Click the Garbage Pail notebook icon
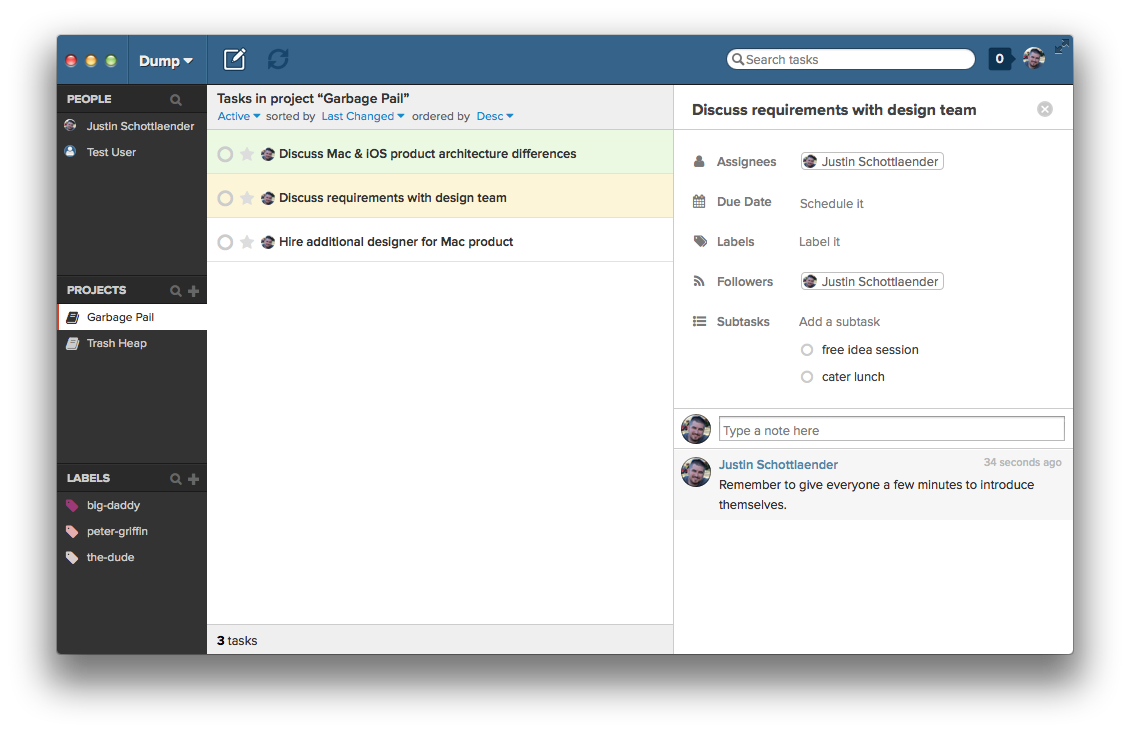1130x733 pixels. click(x=73, y=317)
